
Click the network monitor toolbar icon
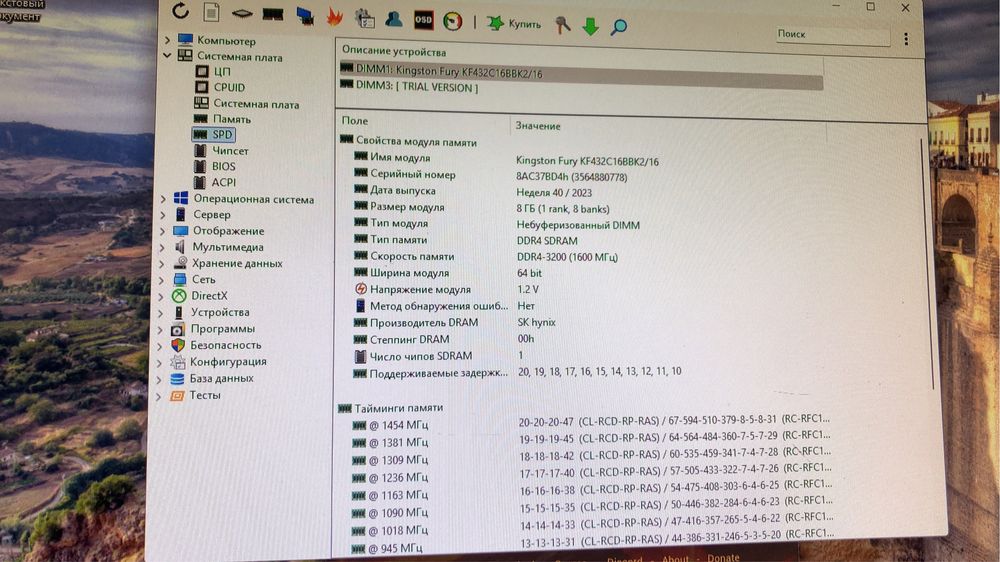pyautogui.click(x=305, y=16)
